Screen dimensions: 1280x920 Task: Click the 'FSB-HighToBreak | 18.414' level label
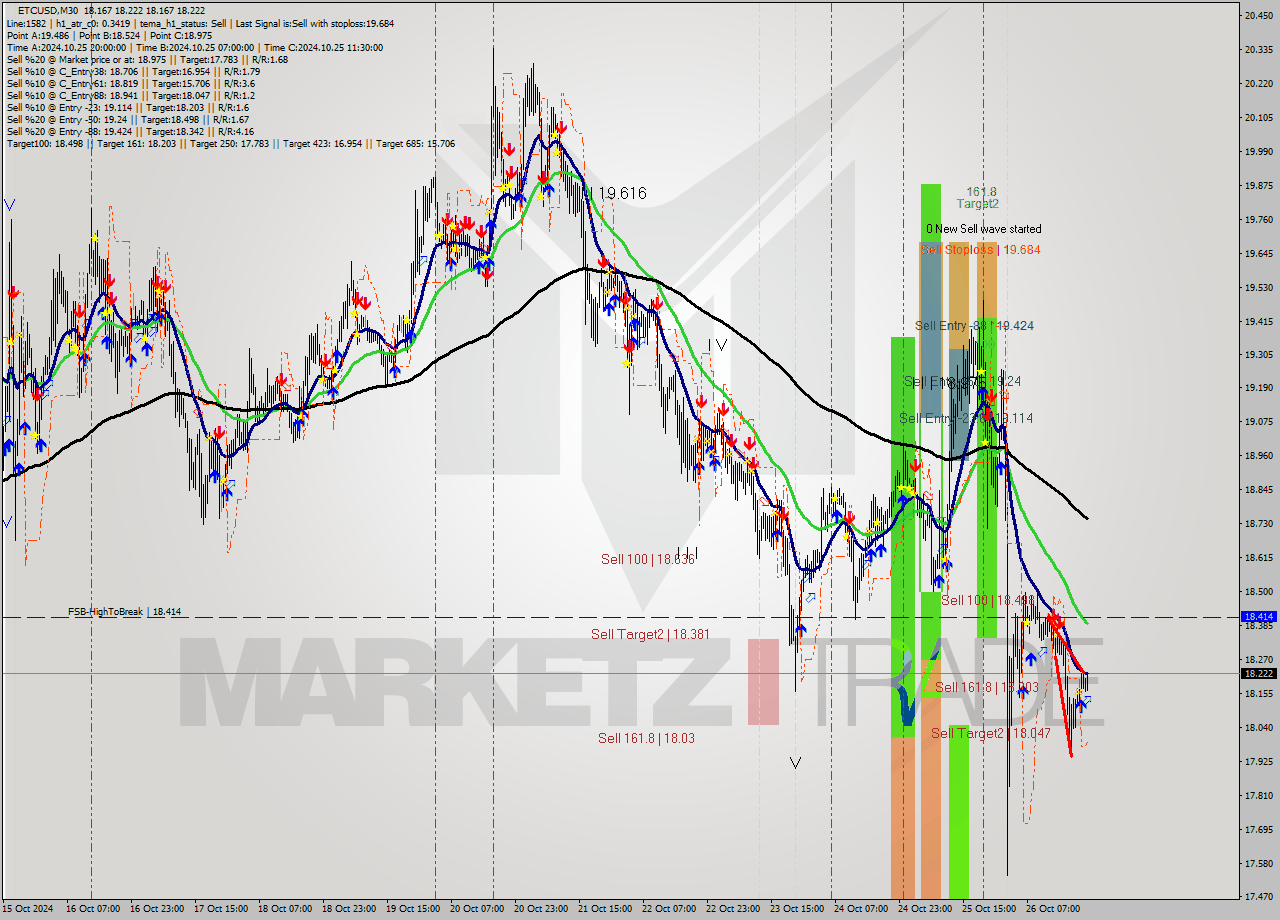coord(125,611)
